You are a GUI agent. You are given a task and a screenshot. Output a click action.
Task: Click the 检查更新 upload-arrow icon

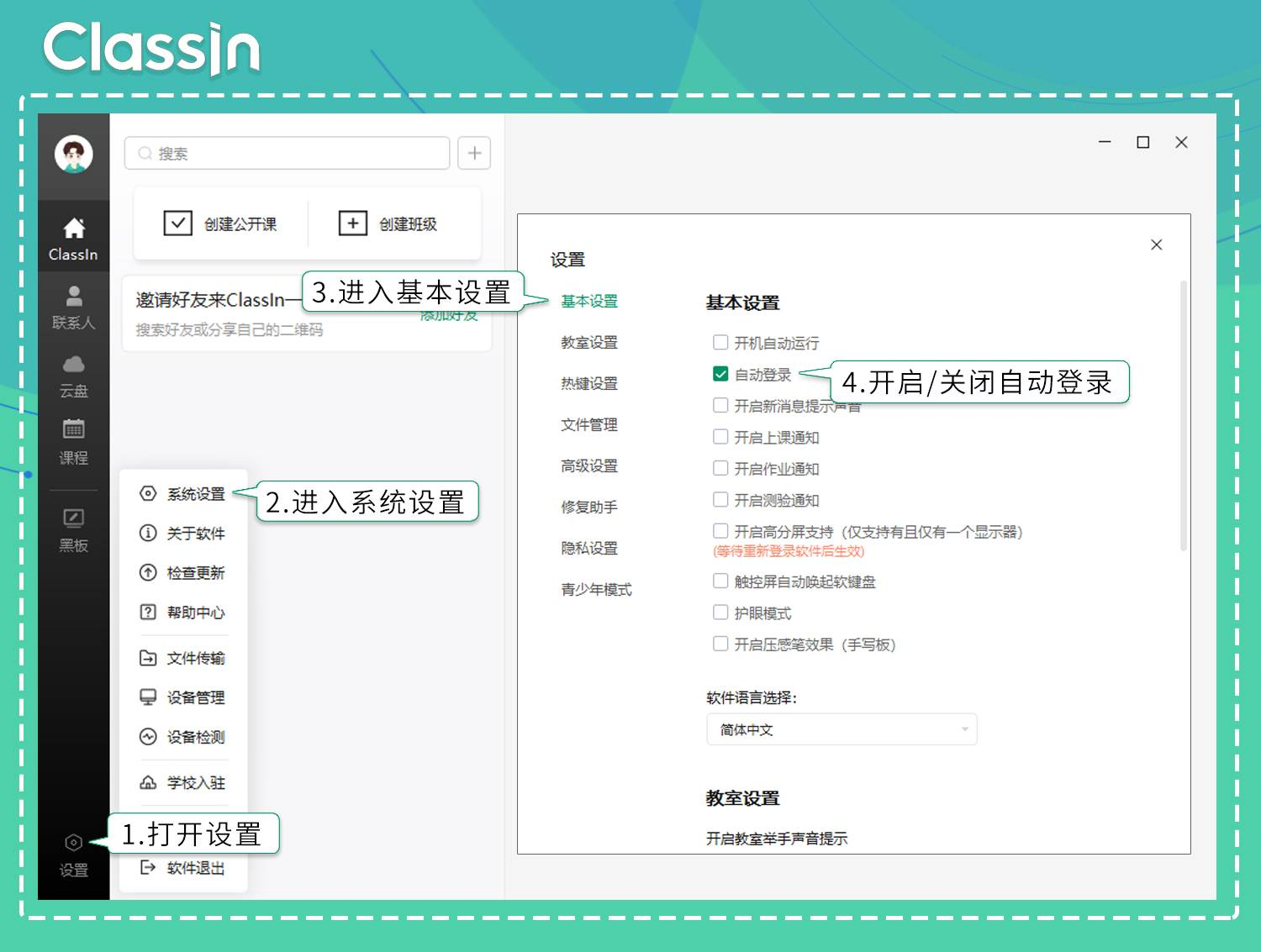click(x=148, y=572)
